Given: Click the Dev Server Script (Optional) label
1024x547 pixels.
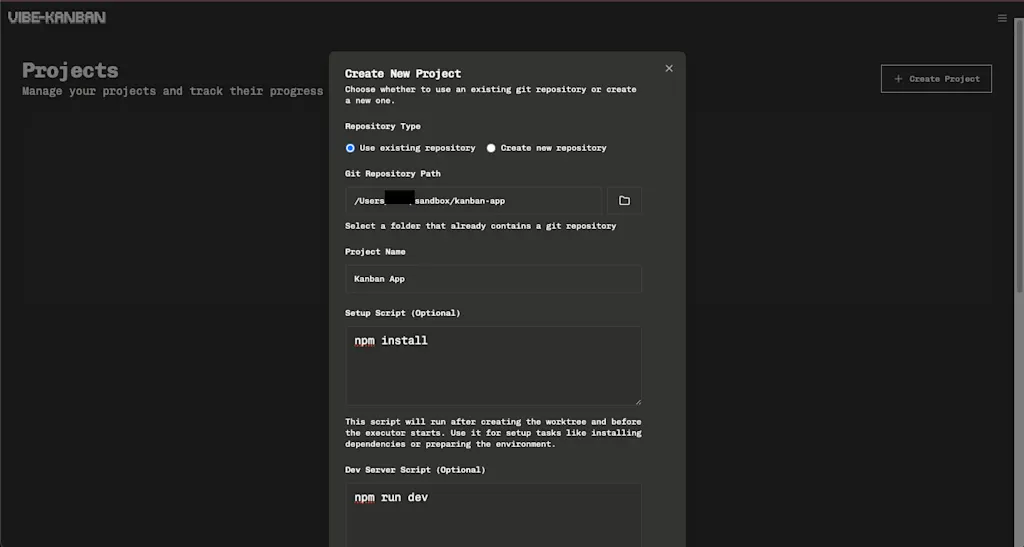Looking at the screenshot, I should [415, 469].
